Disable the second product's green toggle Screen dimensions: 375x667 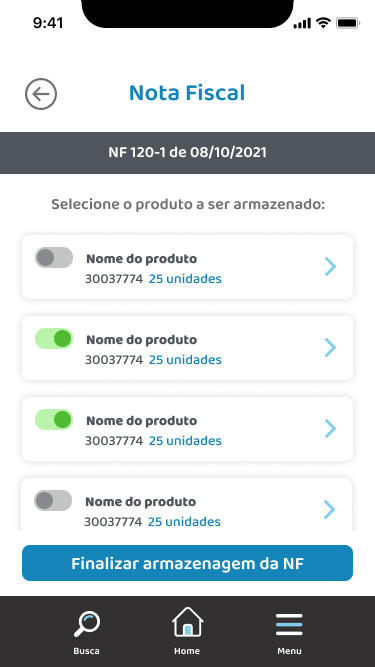(54, 339)
